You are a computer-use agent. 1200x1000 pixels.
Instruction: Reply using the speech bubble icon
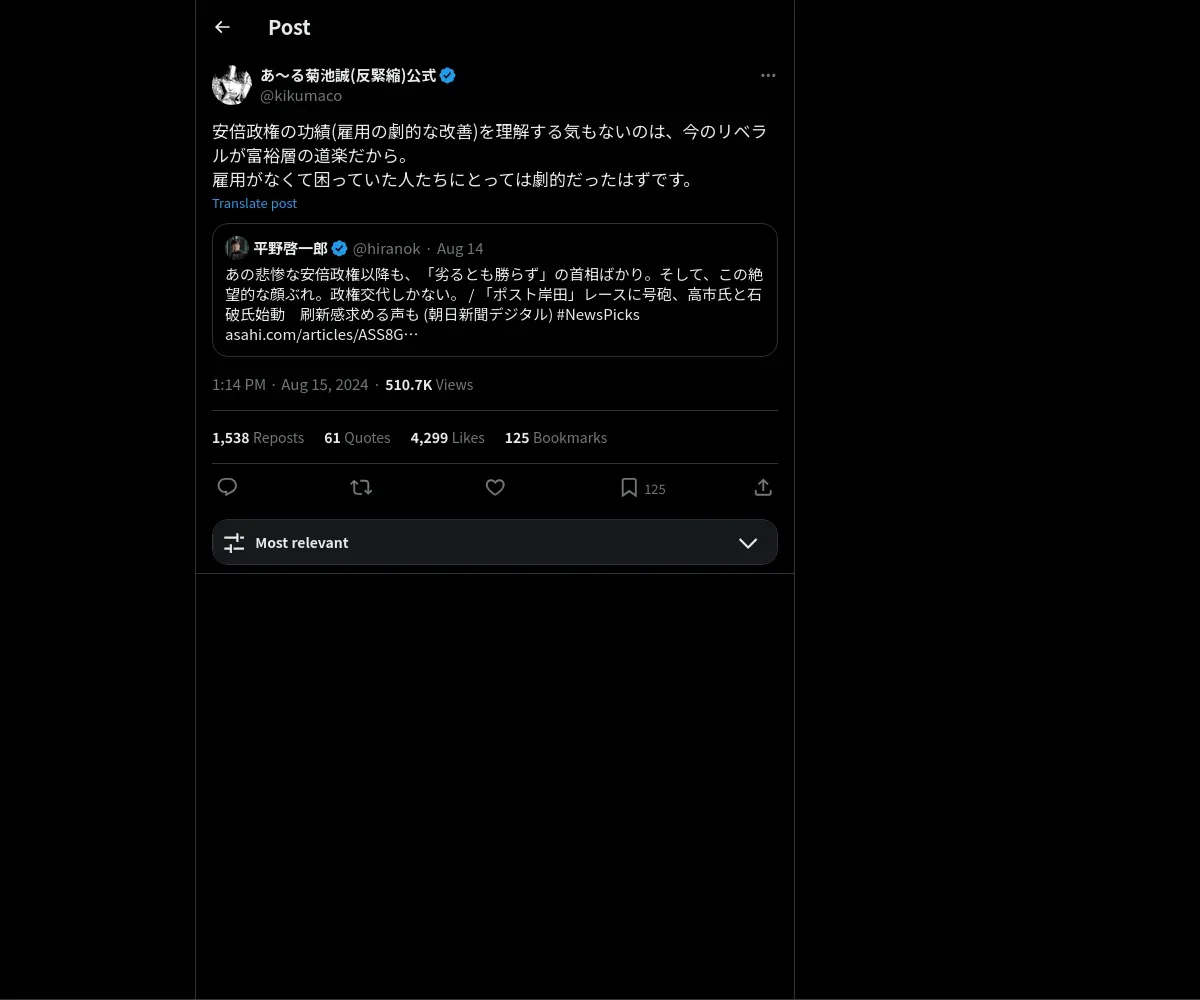coord(227,487)
